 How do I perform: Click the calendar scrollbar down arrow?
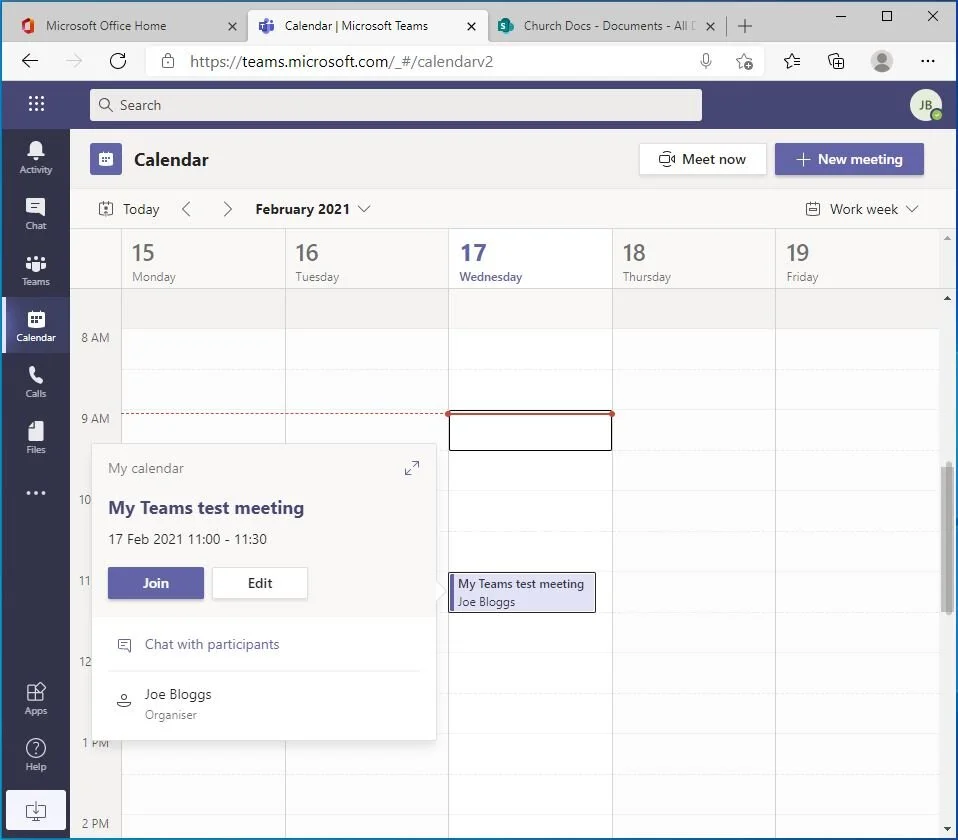click(947, 829)
